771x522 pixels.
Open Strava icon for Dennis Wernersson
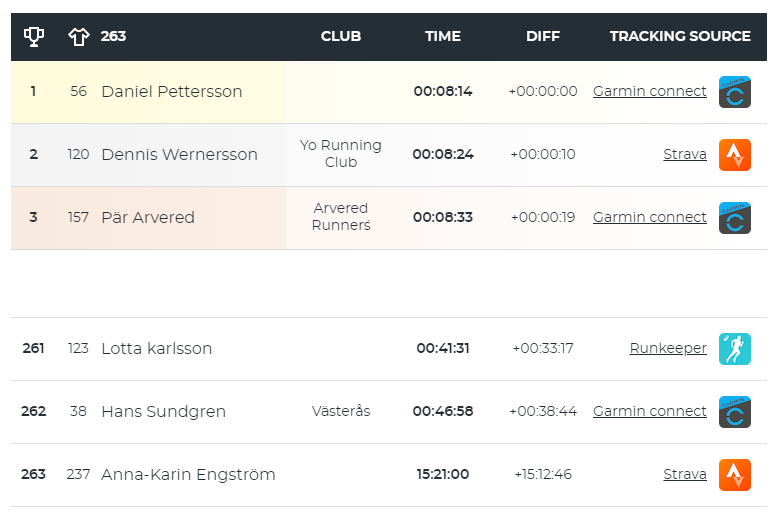pyautogui.click(x=735, y=155)
